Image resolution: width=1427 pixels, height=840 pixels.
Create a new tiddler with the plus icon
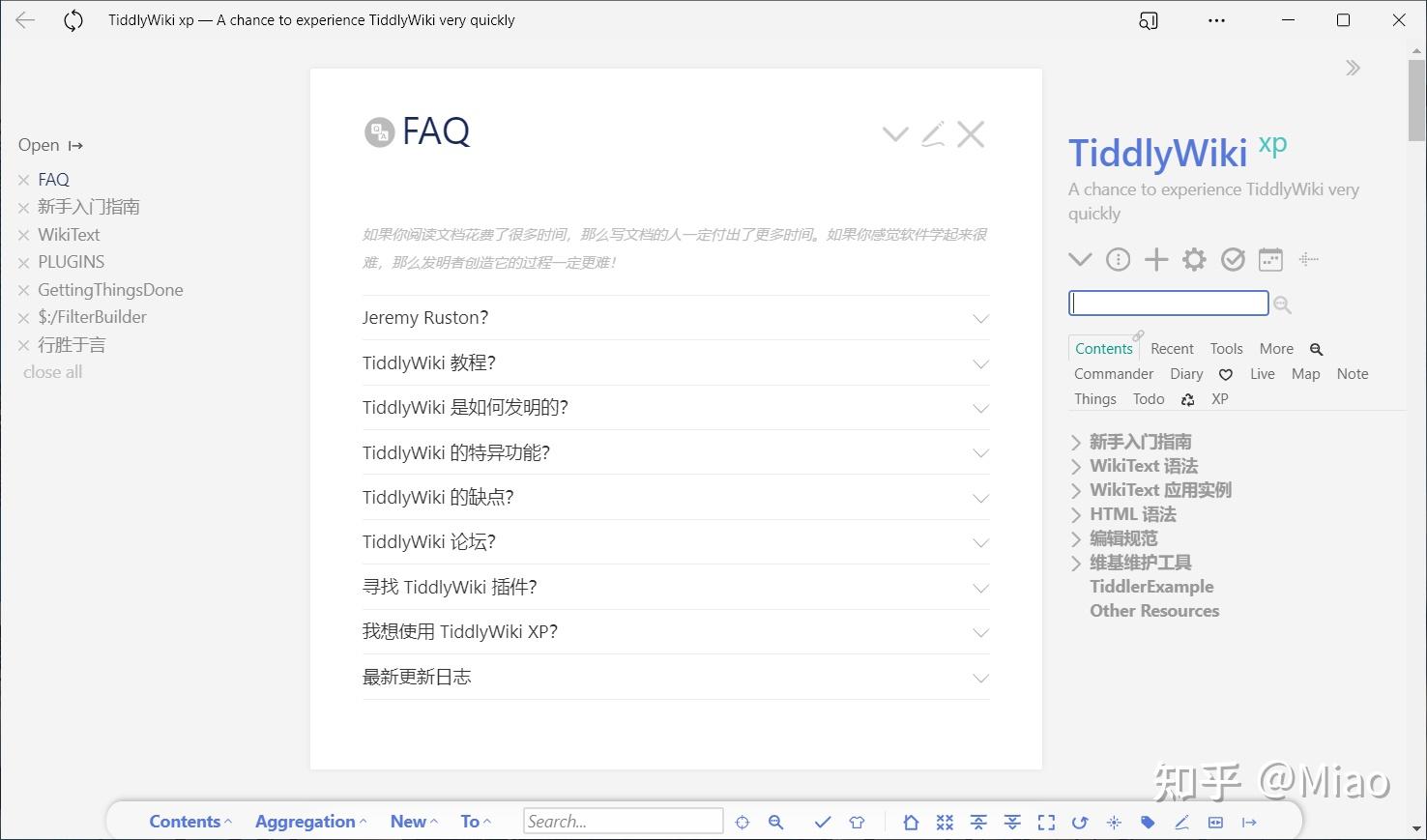[x=1156, y=259]
